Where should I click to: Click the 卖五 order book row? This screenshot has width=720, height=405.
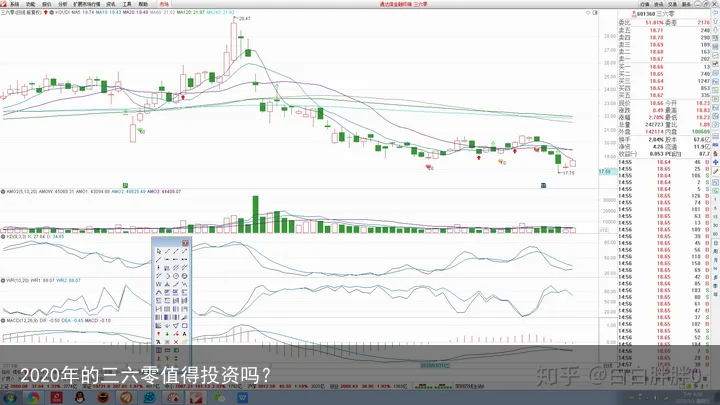click(664, 30)
